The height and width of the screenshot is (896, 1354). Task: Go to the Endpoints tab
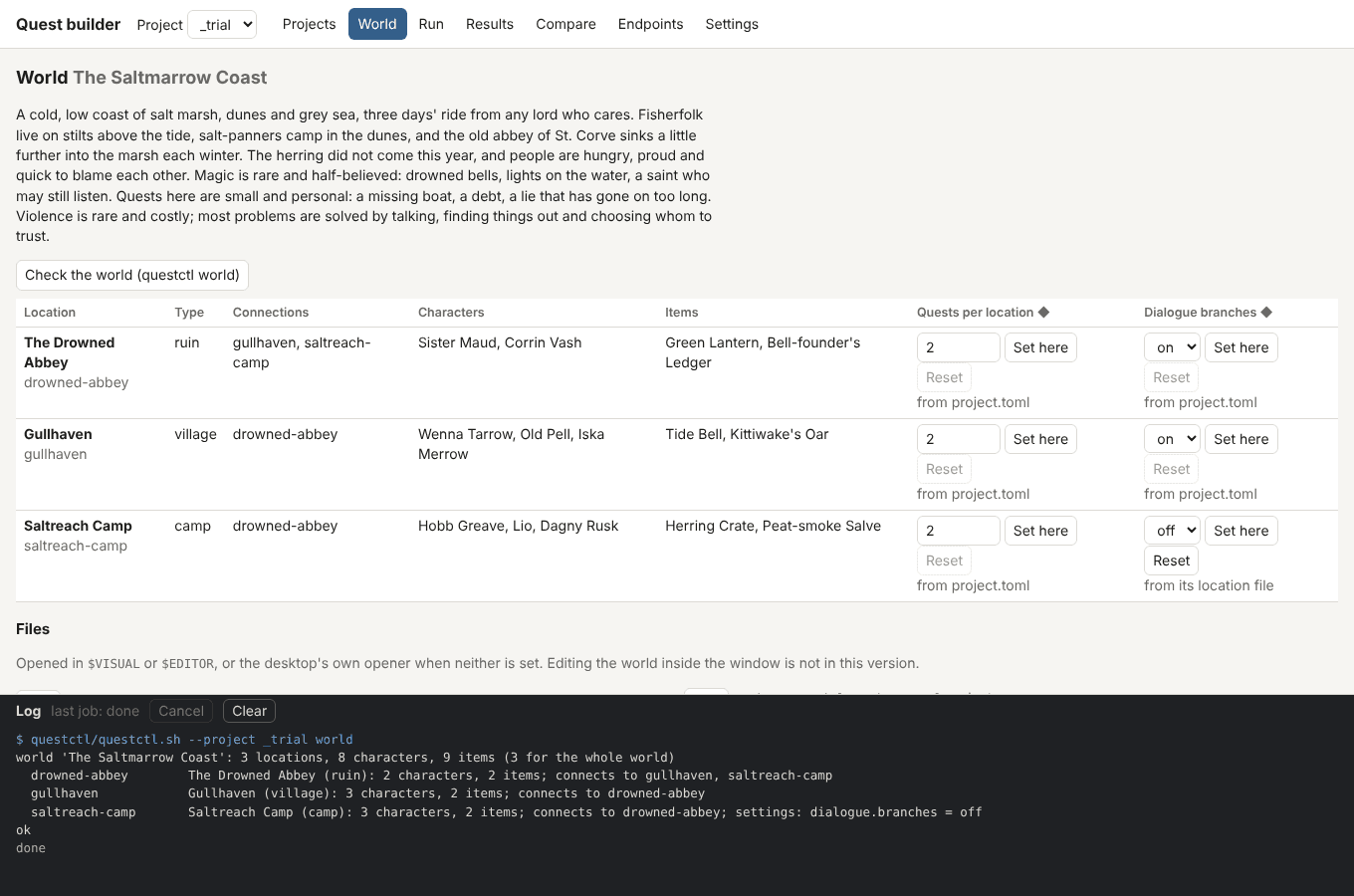click(650, 24)
